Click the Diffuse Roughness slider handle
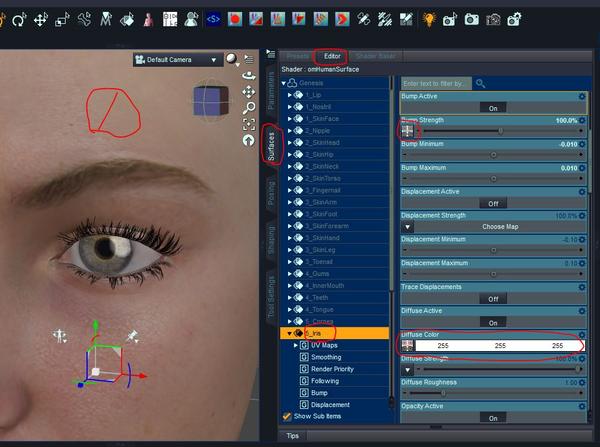 (443, 393)
